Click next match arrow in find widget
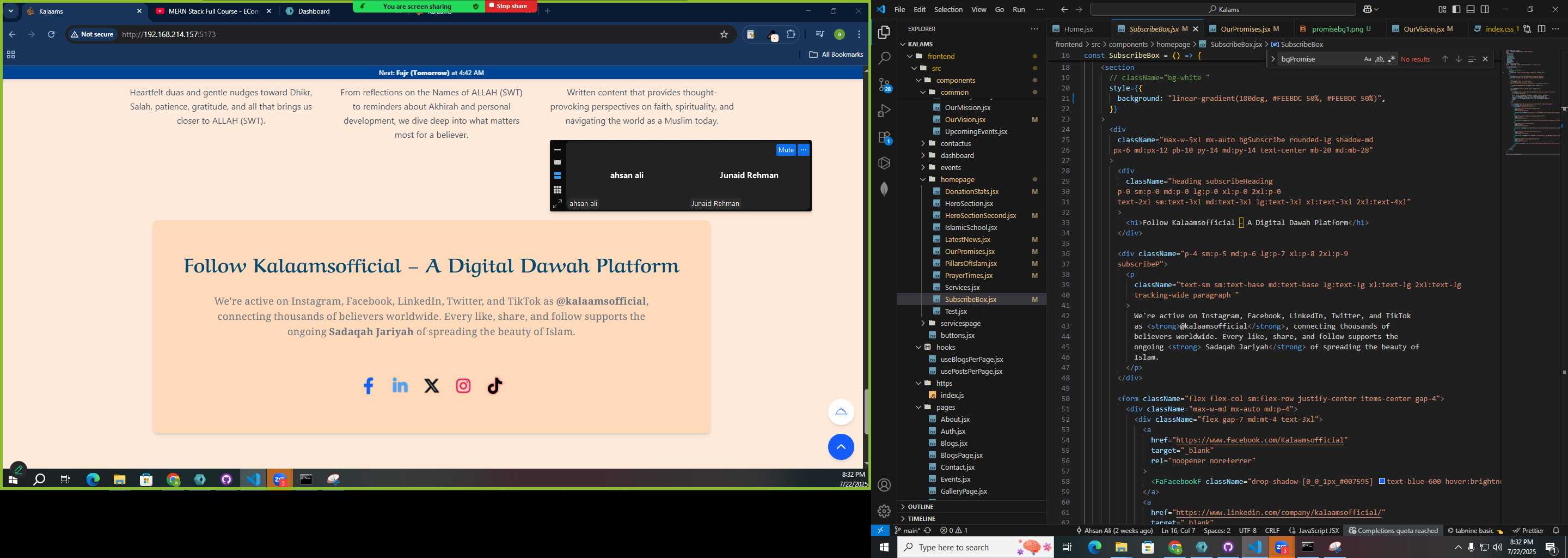Screen dimensions: 1568x558 1459,59
